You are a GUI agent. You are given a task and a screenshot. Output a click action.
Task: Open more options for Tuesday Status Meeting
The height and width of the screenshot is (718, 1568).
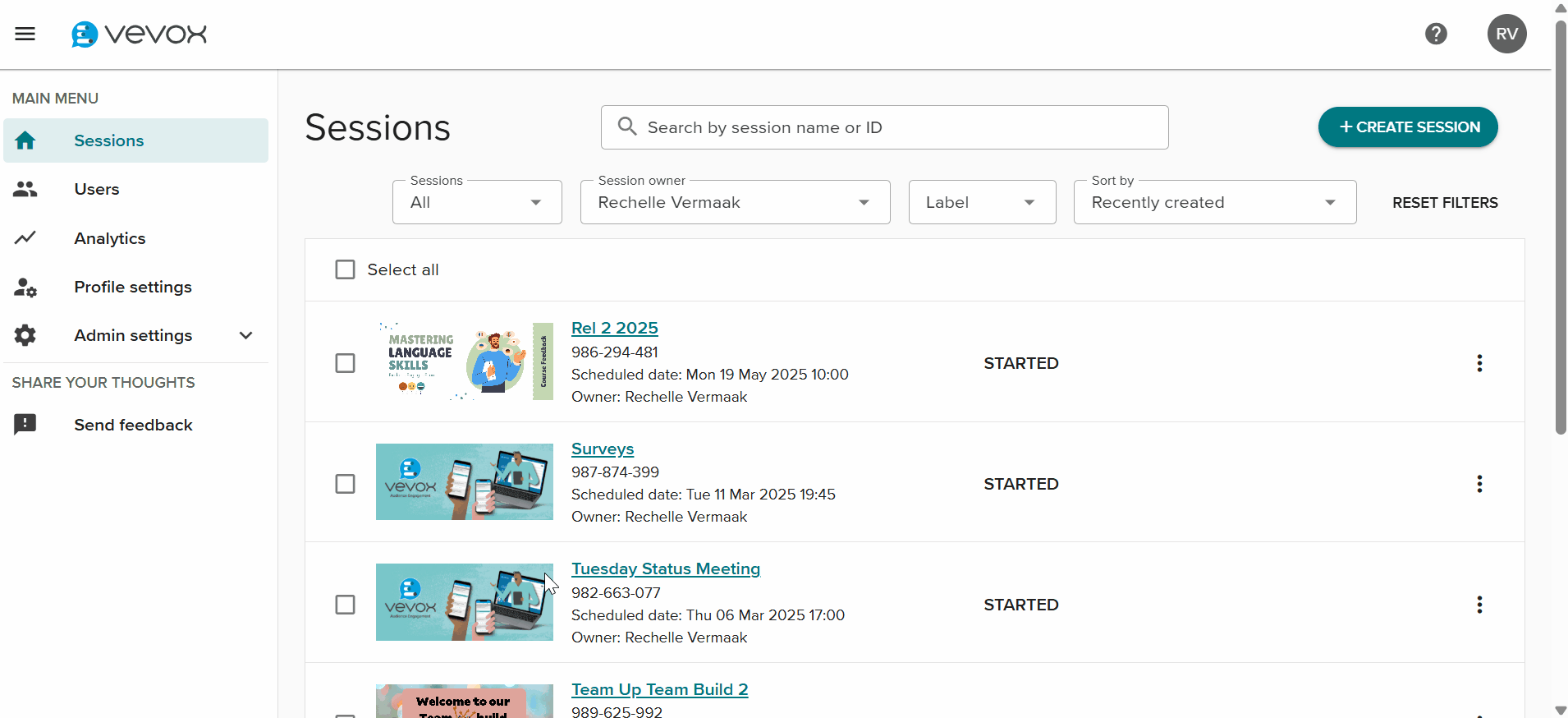pos(1479,605)
